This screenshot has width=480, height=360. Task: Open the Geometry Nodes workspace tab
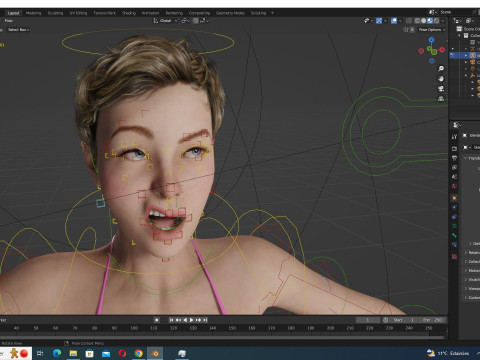coord(230,13)
